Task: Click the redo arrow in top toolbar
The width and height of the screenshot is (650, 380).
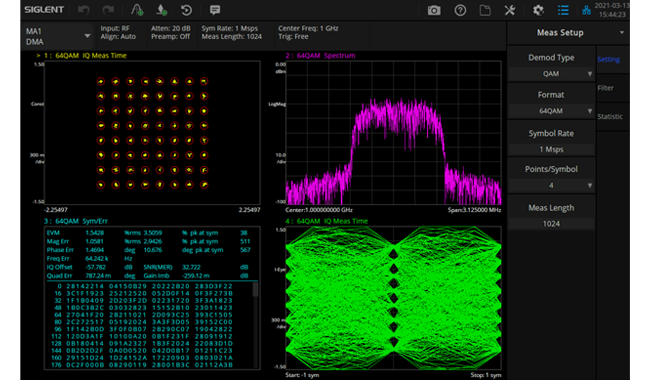Action: coord(108,10)
